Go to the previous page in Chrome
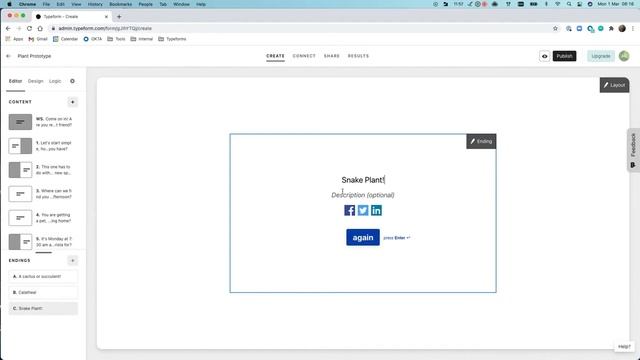 pos(8,29)
